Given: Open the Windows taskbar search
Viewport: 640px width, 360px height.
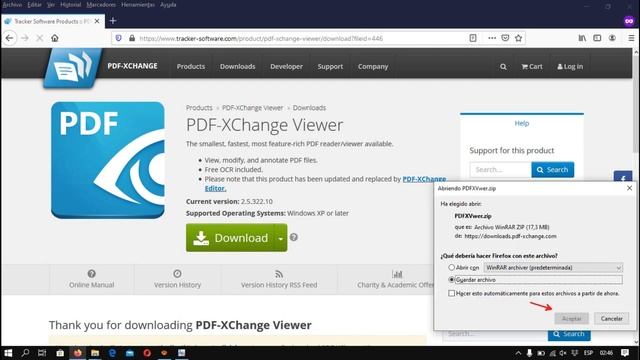Looking at the screenshot, I should pos(25,353).
